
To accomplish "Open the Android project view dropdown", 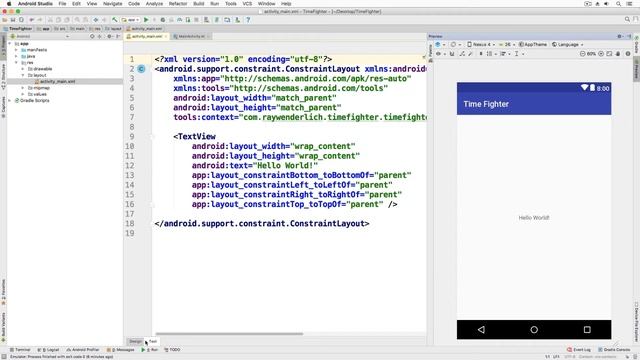I will click(40, 36).
